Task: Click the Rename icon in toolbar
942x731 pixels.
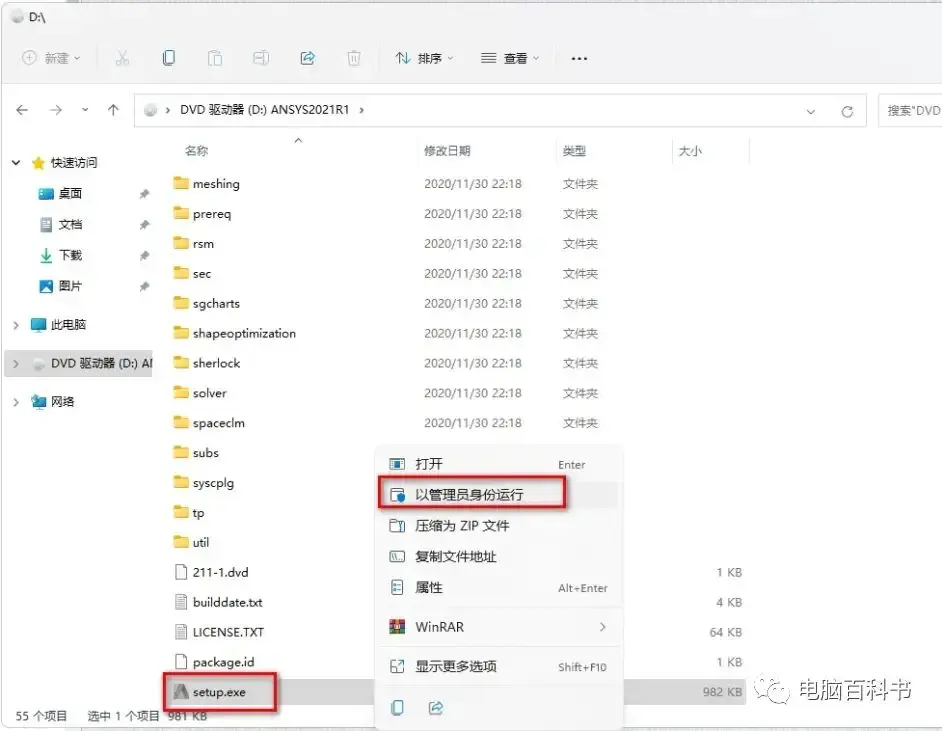Action: point(261,58)
